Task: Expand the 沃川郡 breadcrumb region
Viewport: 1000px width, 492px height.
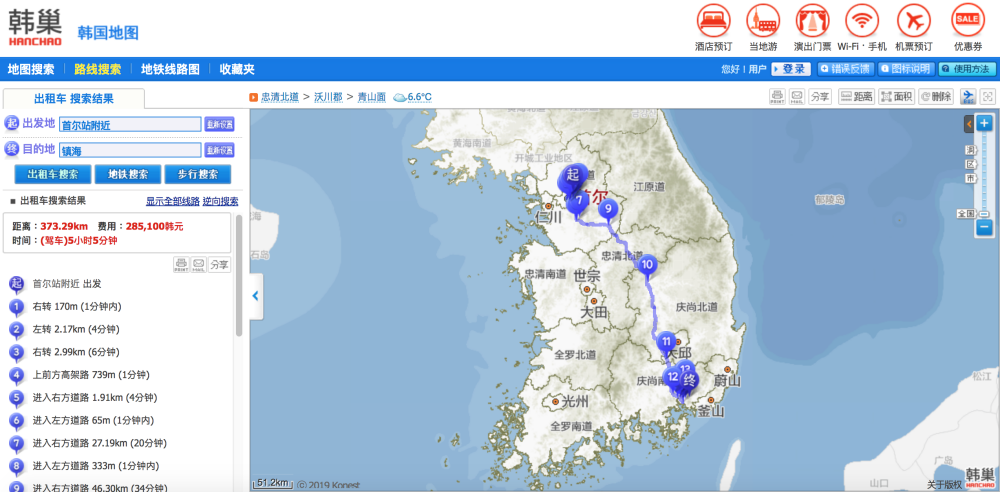Action: click(x=328, y=97)
